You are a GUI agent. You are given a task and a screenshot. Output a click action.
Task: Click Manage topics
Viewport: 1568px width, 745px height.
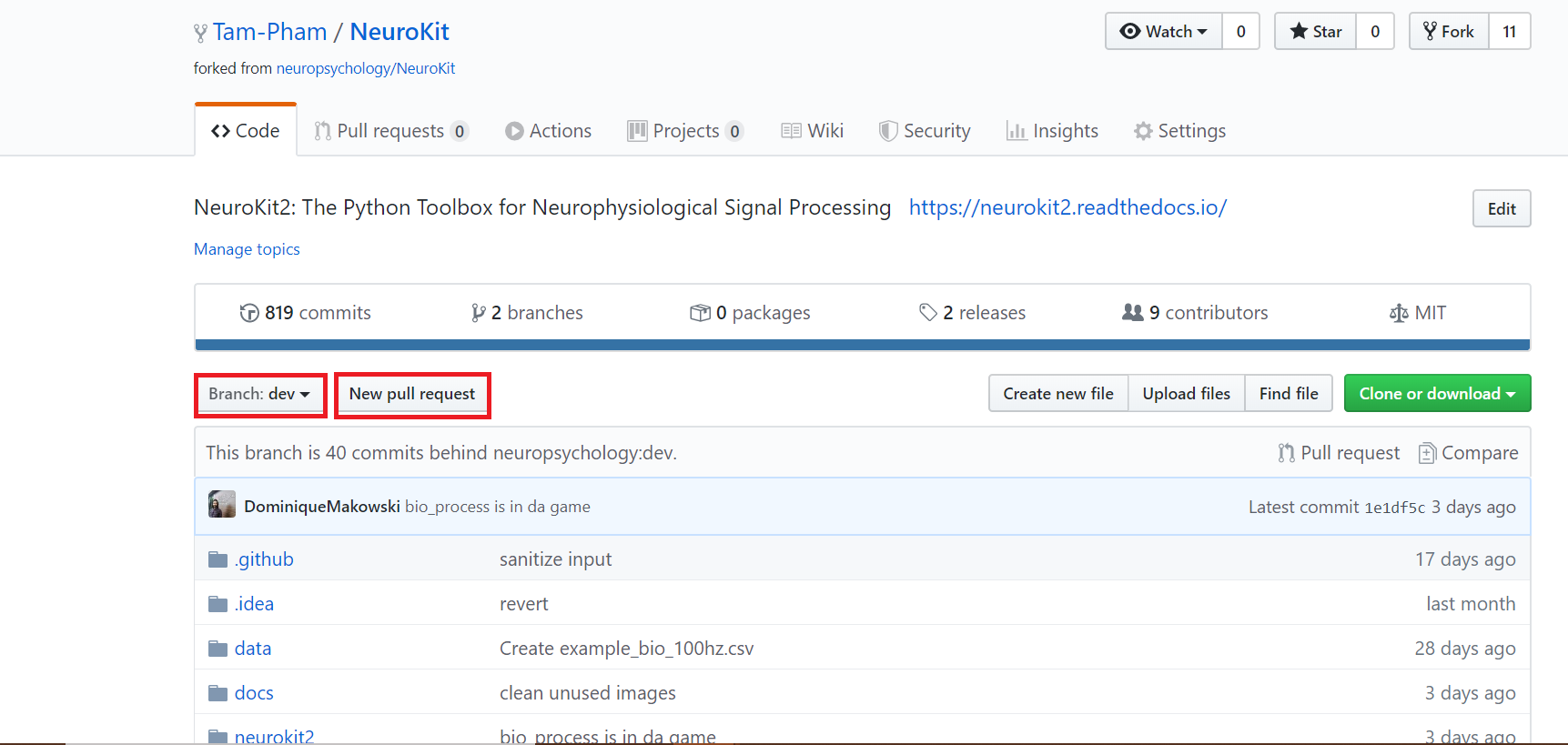click(247, 249)
